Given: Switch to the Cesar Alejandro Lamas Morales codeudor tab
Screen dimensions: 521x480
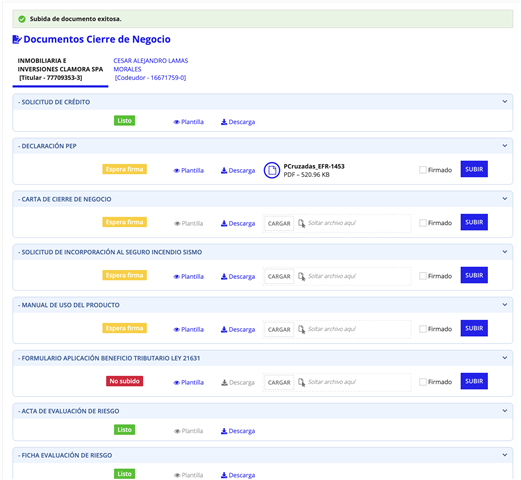Looking at the screenshot, I should point(151,69).
